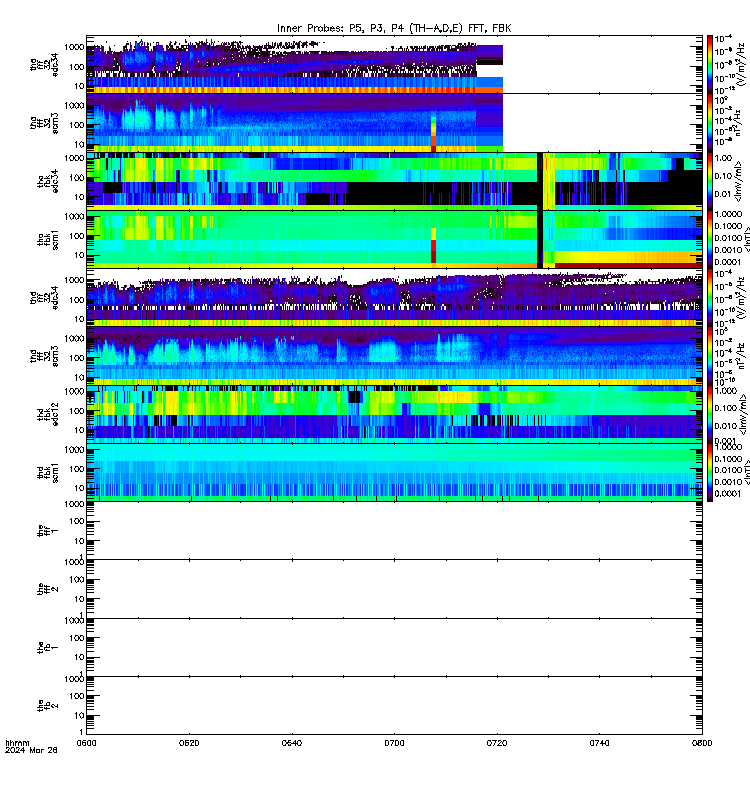Click the red low-frequency band in tha fbk scm1

click(628, 265)
